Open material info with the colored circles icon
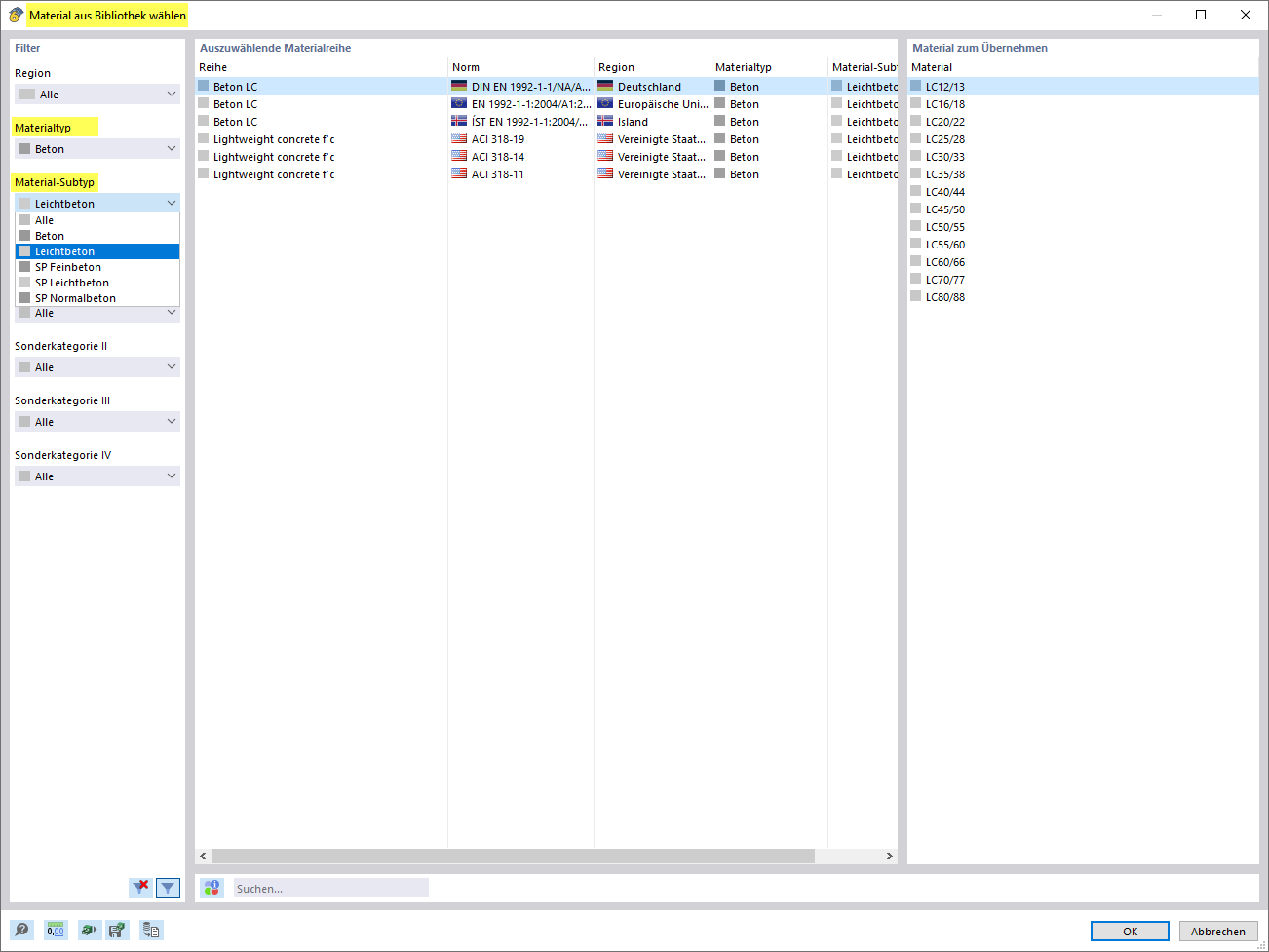This screenshot has width=1269, height=952. click(x=212, y=888)
